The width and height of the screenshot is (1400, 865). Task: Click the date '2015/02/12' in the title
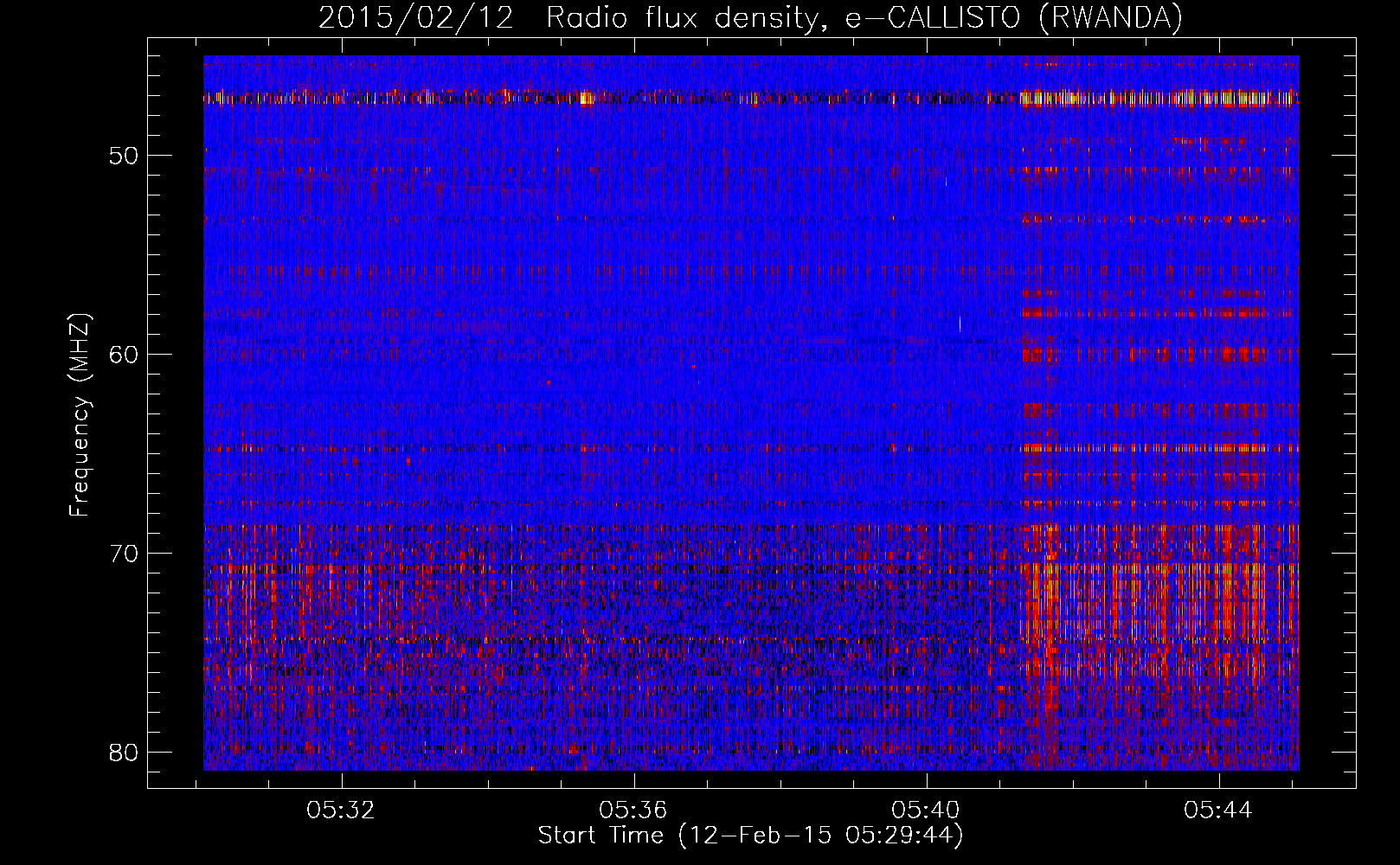[x=416, y=18]
